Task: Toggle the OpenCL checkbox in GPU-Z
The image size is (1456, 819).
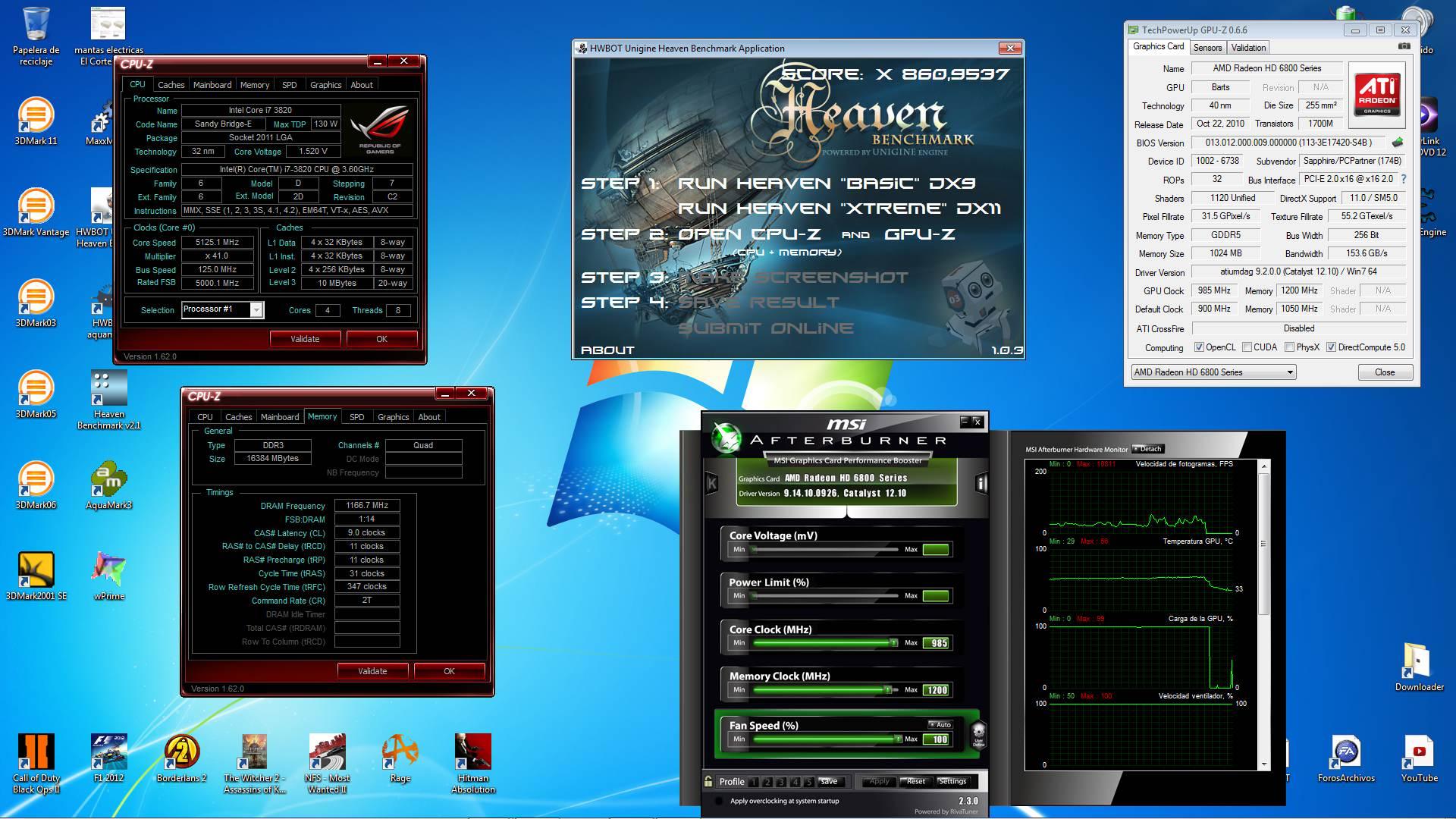Action: 1199,347
